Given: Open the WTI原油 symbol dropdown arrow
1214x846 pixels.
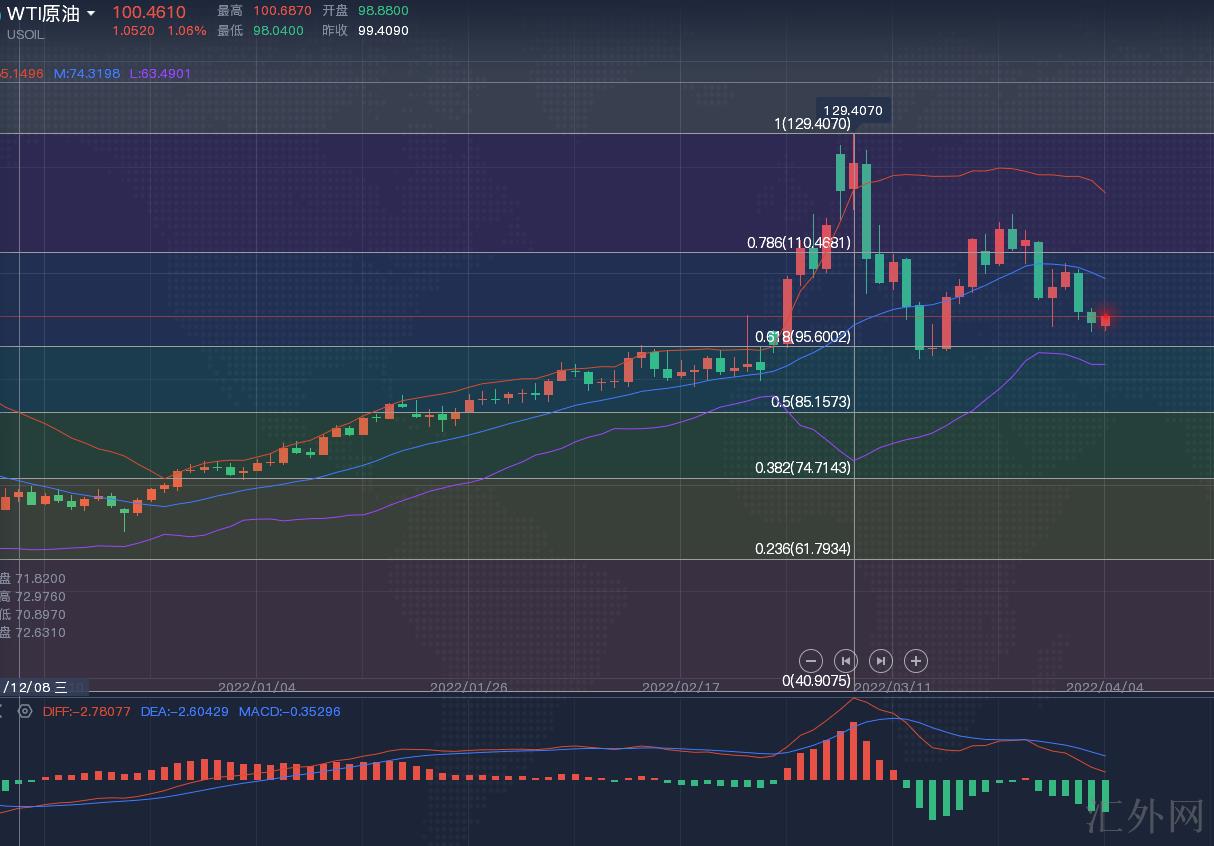Looking at the screenshot, I should [x=92, y=13].
